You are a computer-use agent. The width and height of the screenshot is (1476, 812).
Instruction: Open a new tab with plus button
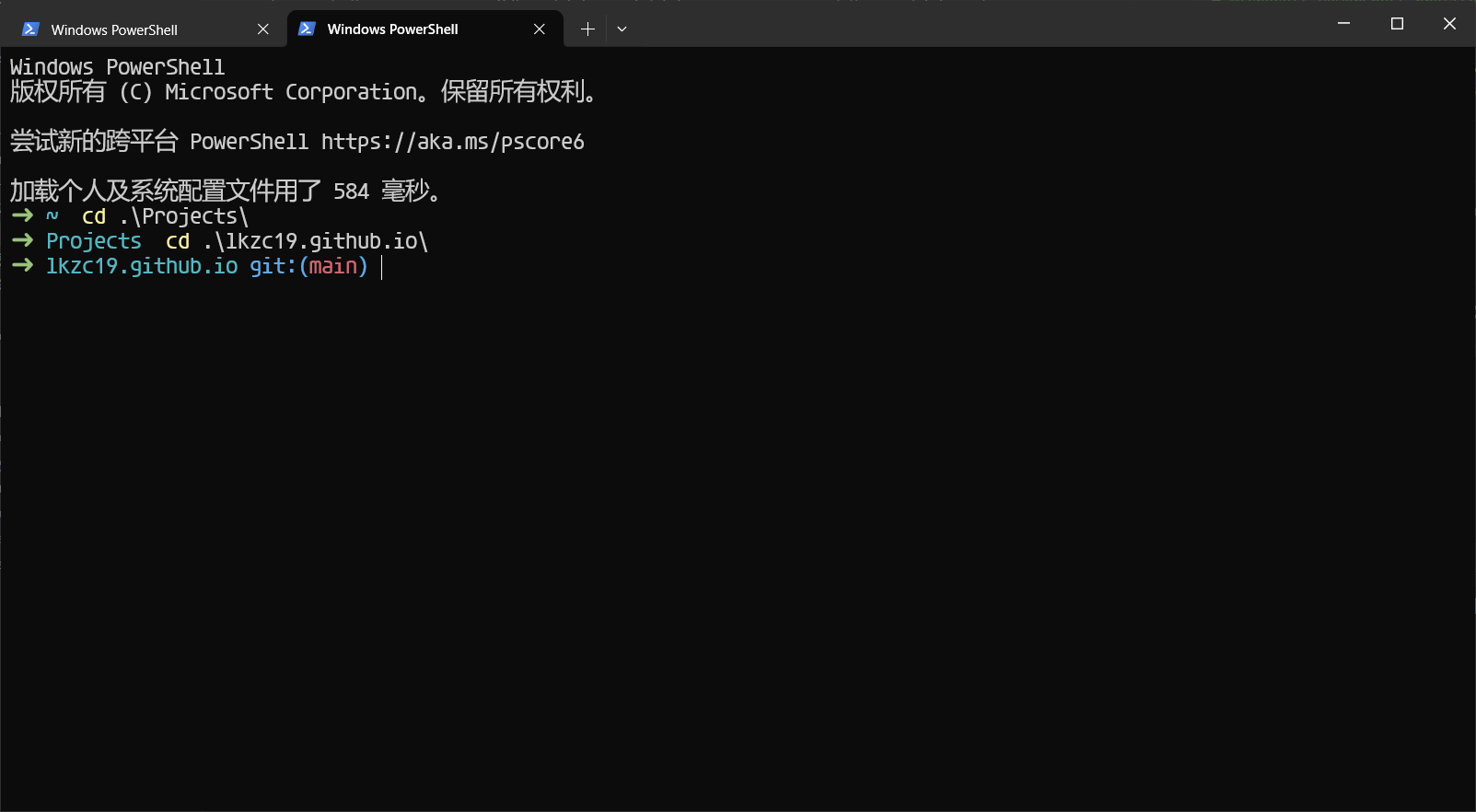click(x=587, y=29)
